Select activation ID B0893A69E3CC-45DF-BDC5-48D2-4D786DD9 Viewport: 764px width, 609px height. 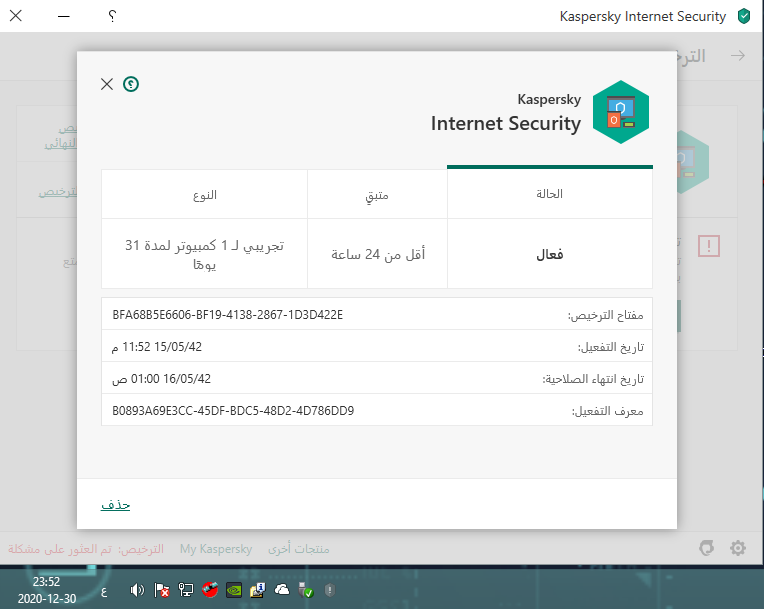click(x=233, y=411)
